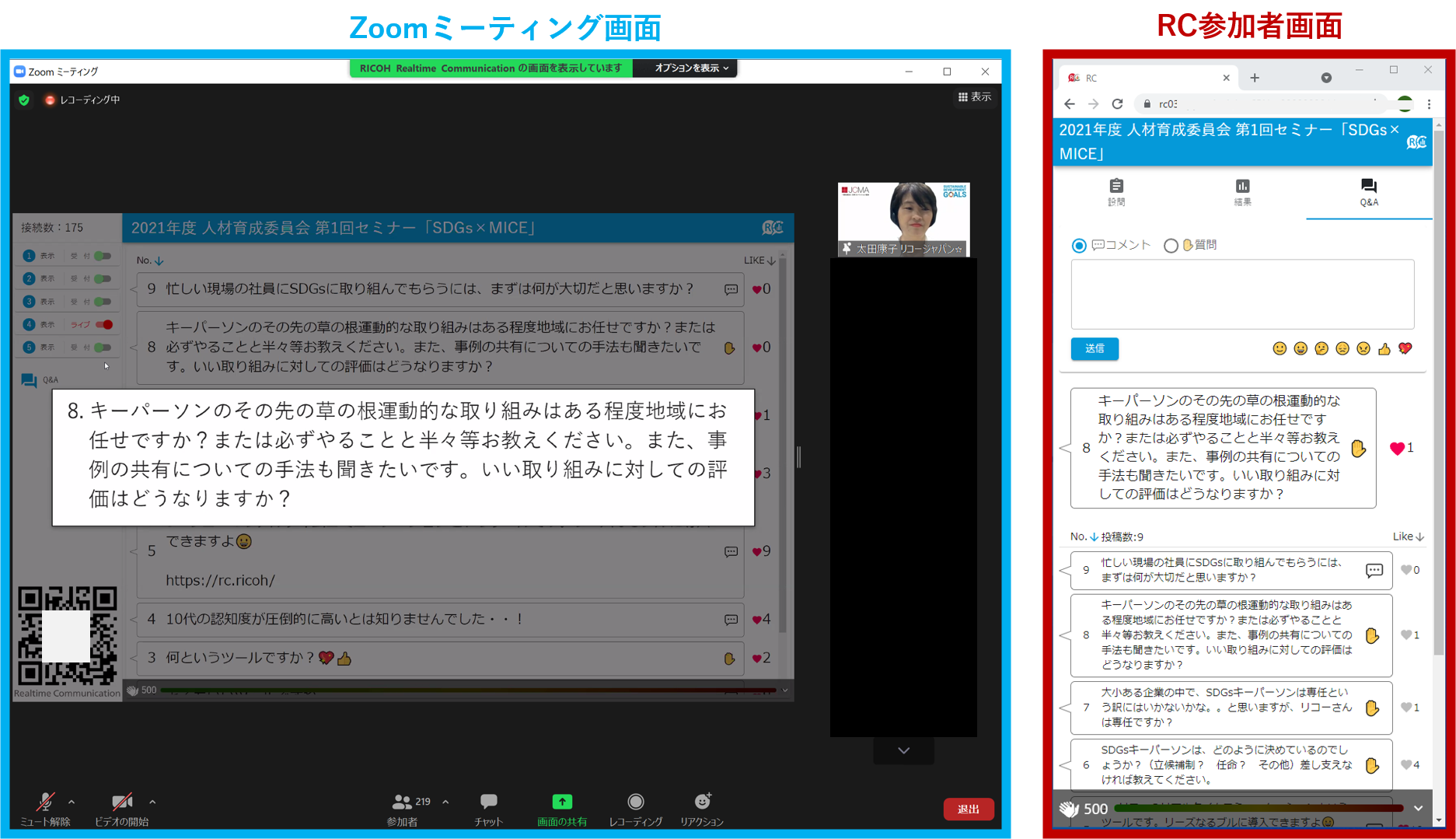Viewport: 1456px width, 839px height.
Task: Click the 退出 leave button
Action: coord(968,809)
